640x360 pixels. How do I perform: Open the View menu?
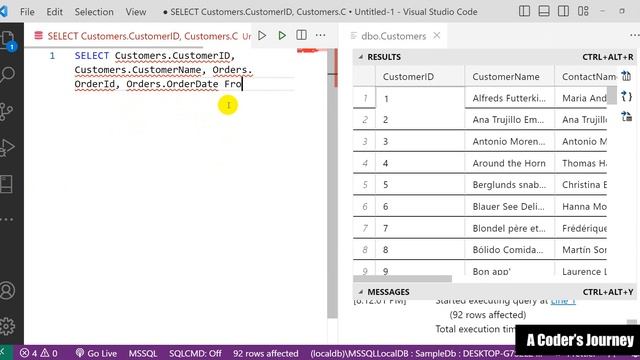coord(136,12)
